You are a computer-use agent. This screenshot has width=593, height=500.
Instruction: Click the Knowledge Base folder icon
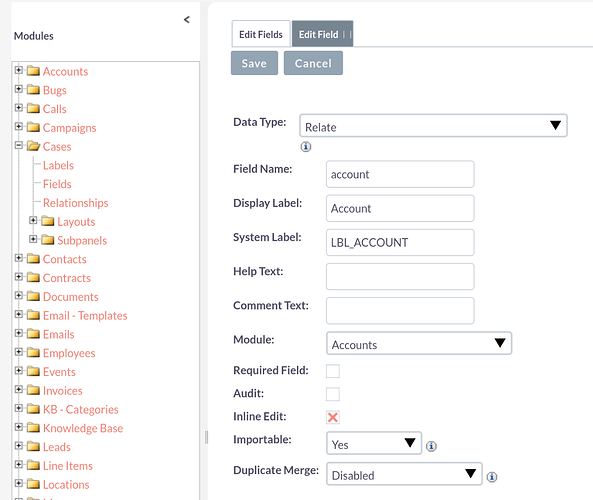[x=33, y=428]
